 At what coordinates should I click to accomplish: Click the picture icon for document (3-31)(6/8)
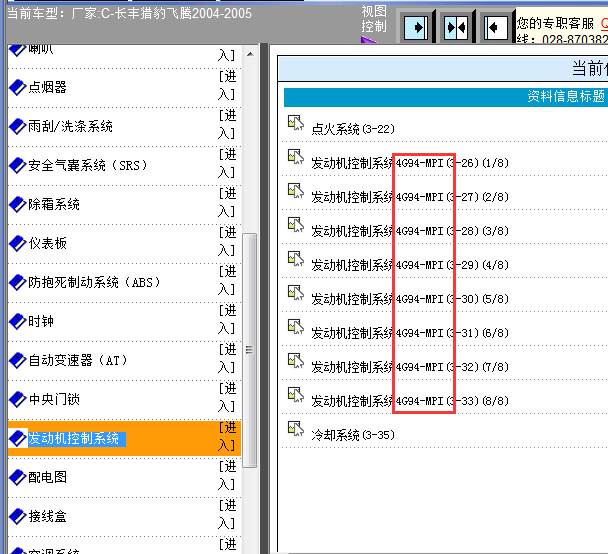(x=296, y=327)
